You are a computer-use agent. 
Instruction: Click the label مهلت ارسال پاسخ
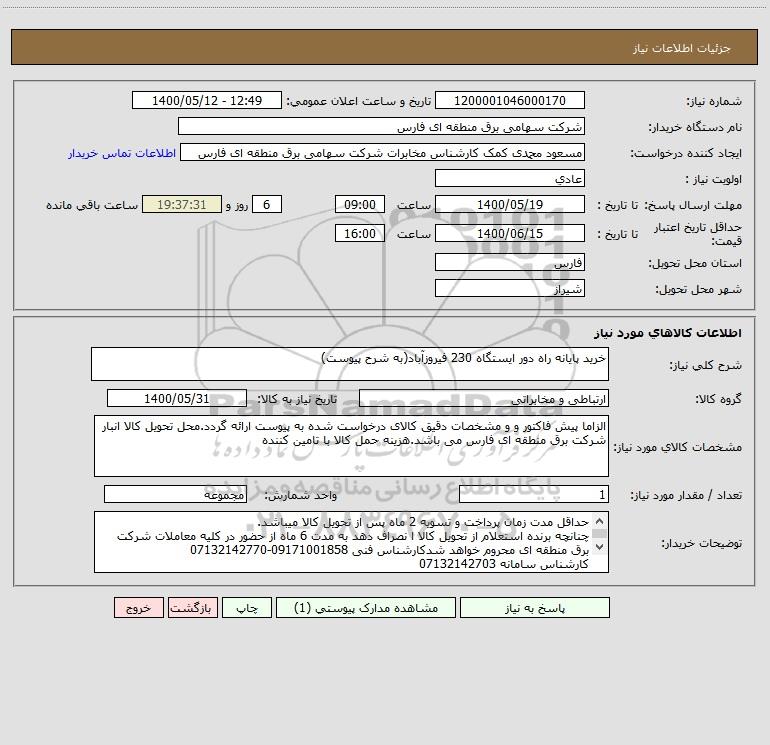(x=693, y=205)
